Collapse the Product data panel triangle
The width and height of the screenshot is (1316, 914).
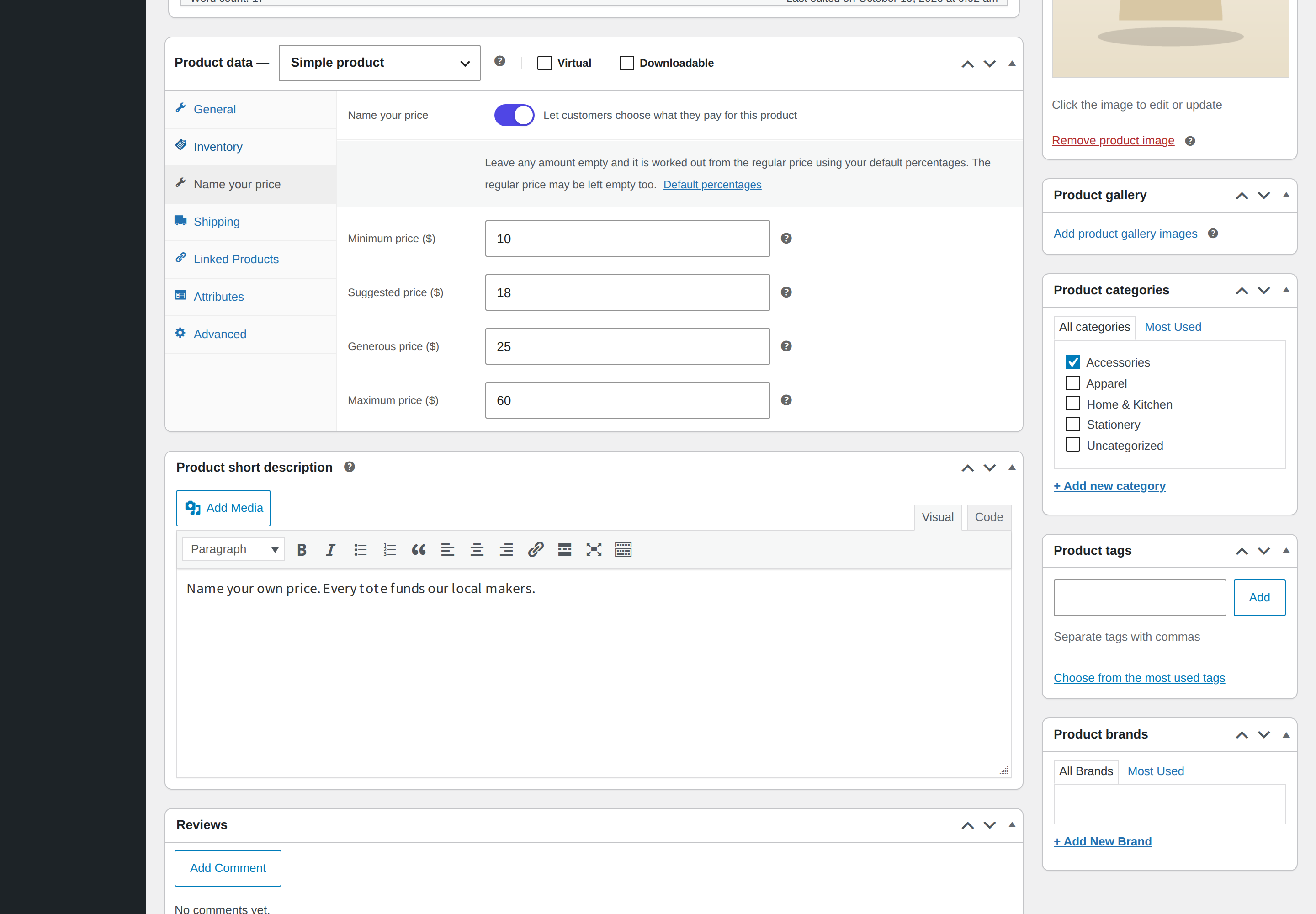(x=1012, y=64)
